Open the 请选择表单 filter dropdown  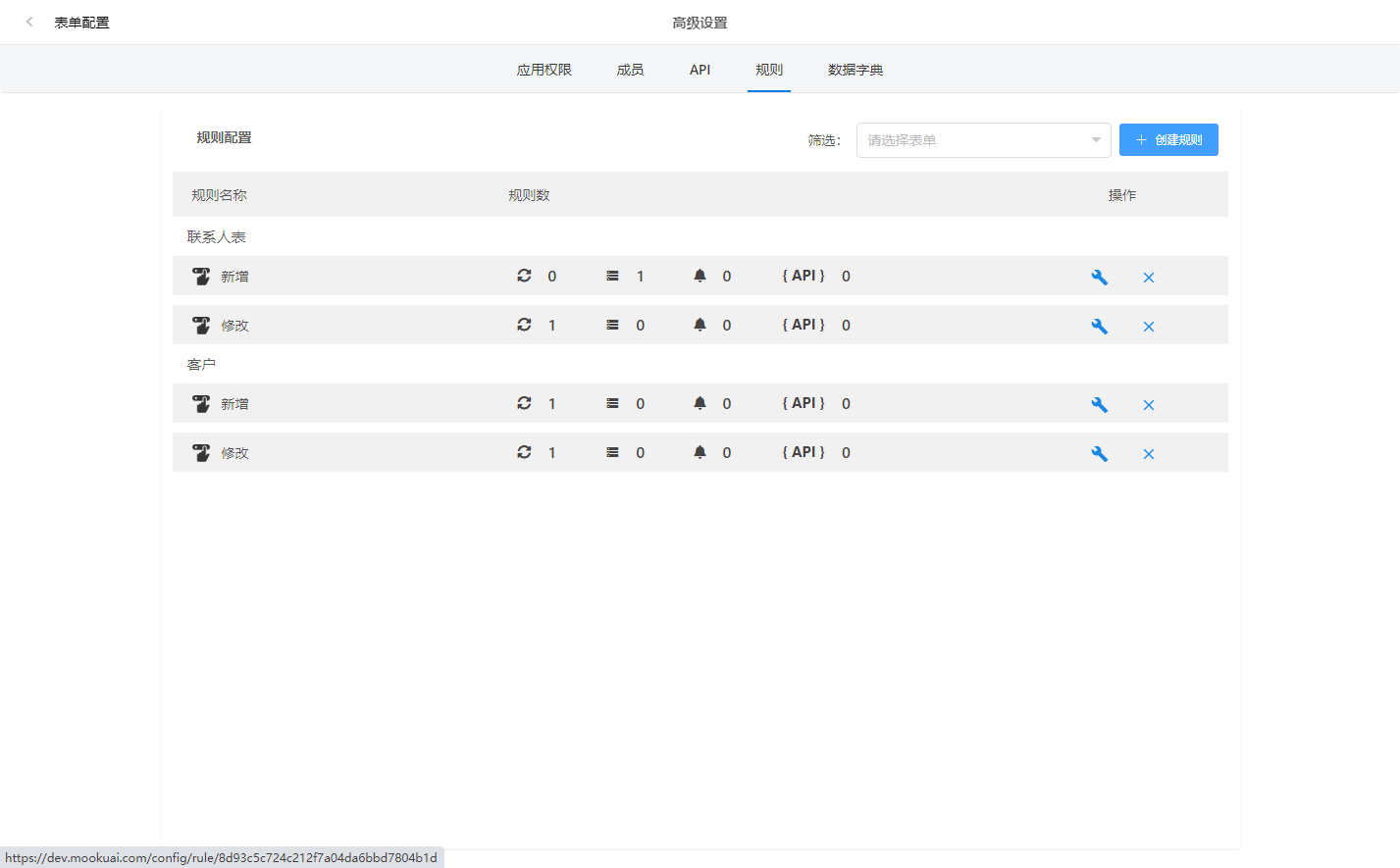[x=983, y=140]
